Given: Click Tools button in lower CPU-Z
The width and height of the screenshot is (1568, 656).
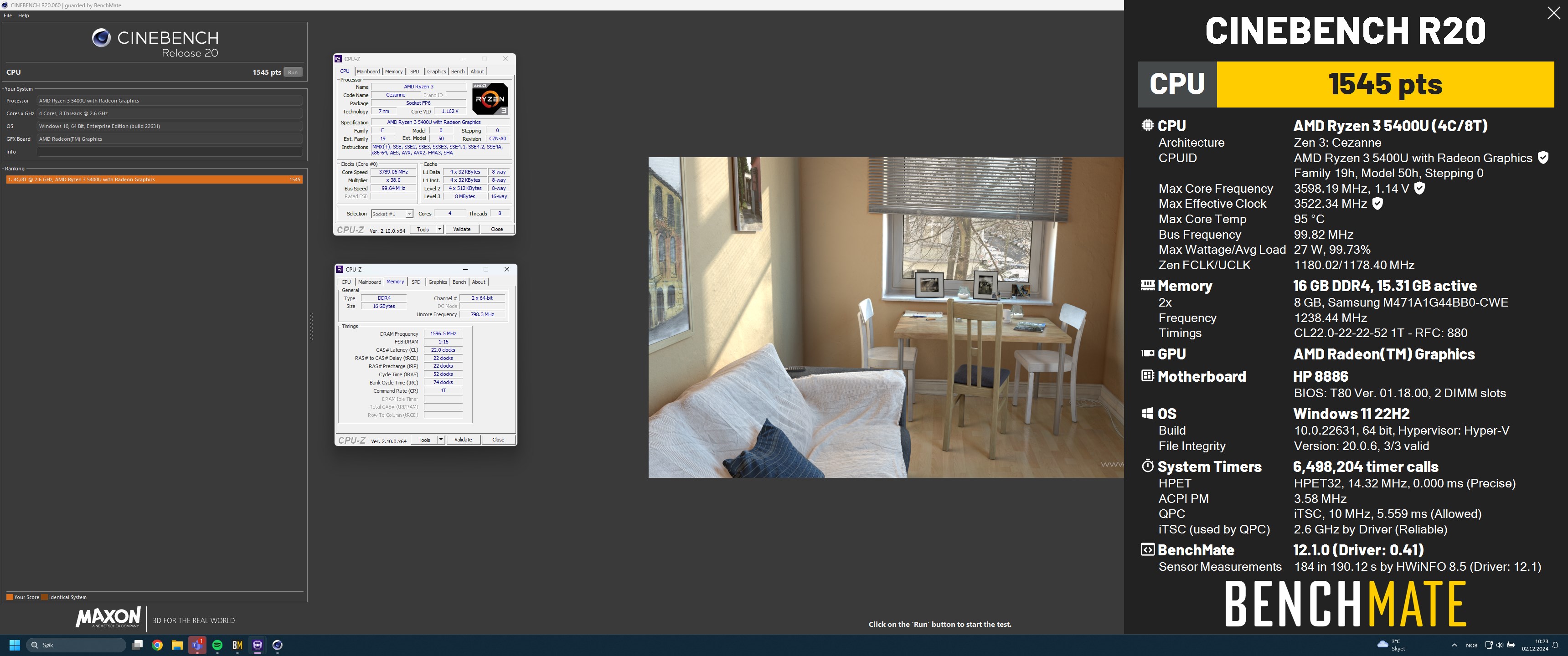Looking at the screenshot, I should [x=424, y=439].
